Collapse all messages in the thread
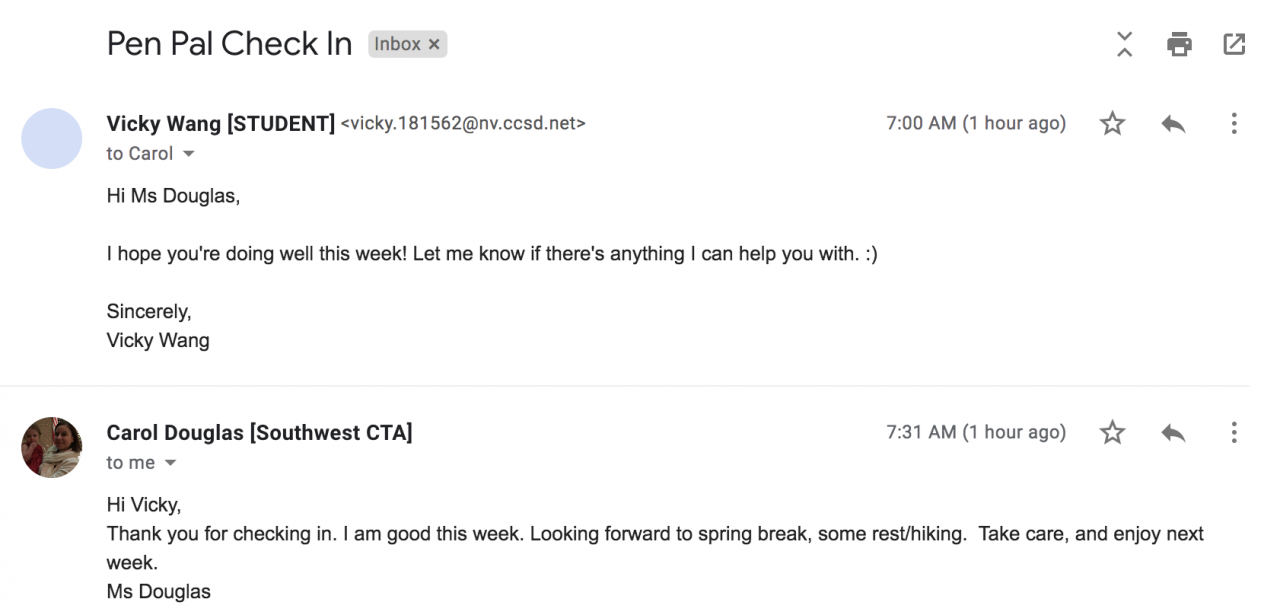Screen dimensions: 1280x615 (1125, 44)
